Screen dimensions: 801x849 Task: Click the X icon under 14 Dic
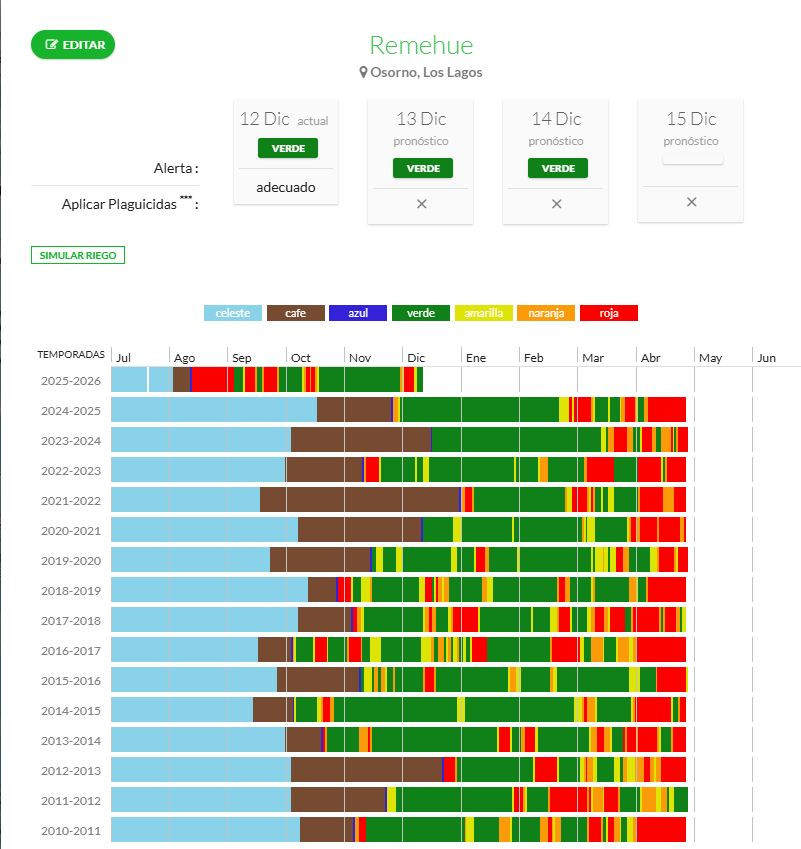coord(557,203)
